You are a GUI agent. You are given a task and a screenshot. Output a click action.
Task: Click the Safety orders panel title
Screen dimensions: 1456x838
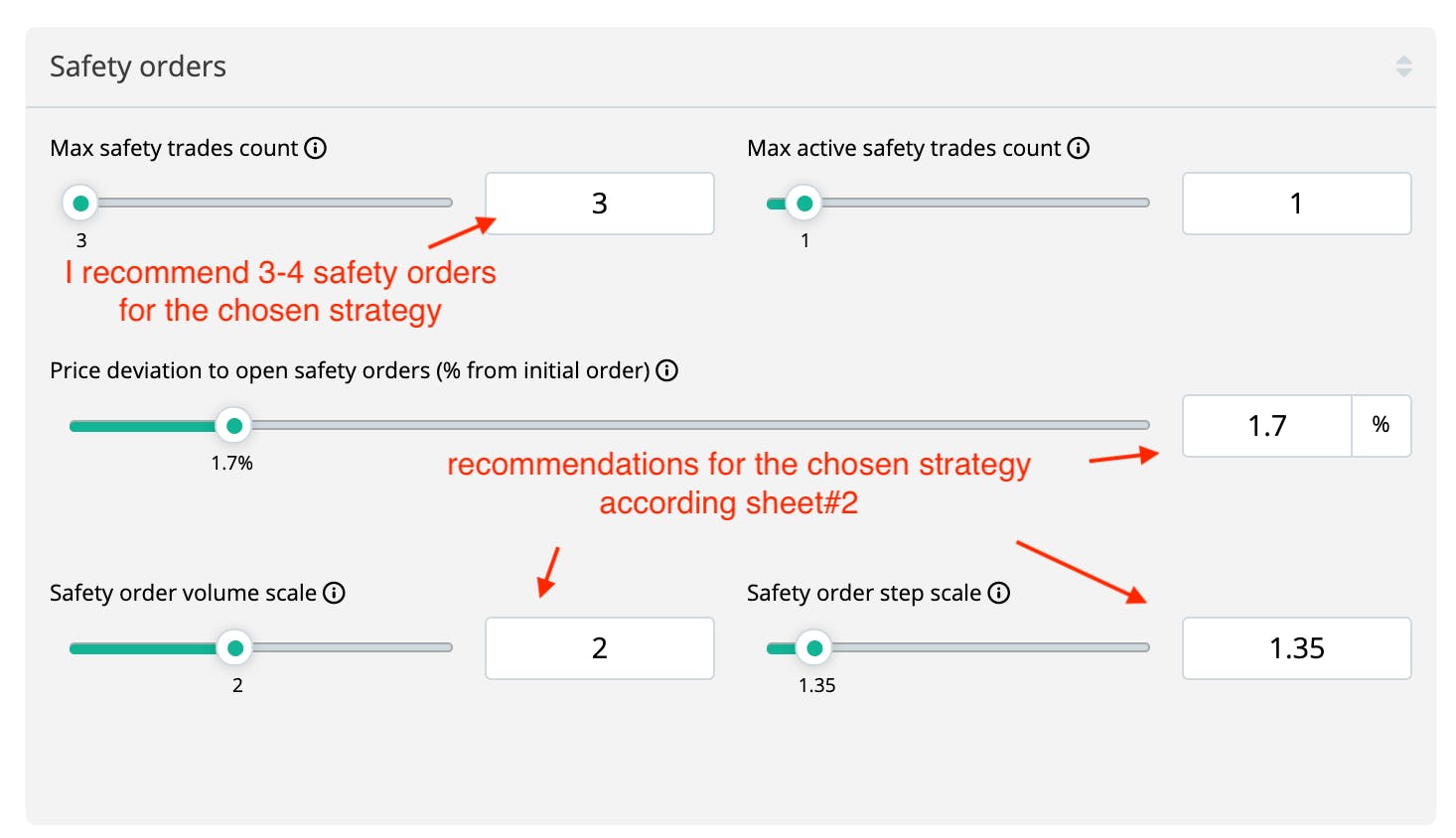138,67
